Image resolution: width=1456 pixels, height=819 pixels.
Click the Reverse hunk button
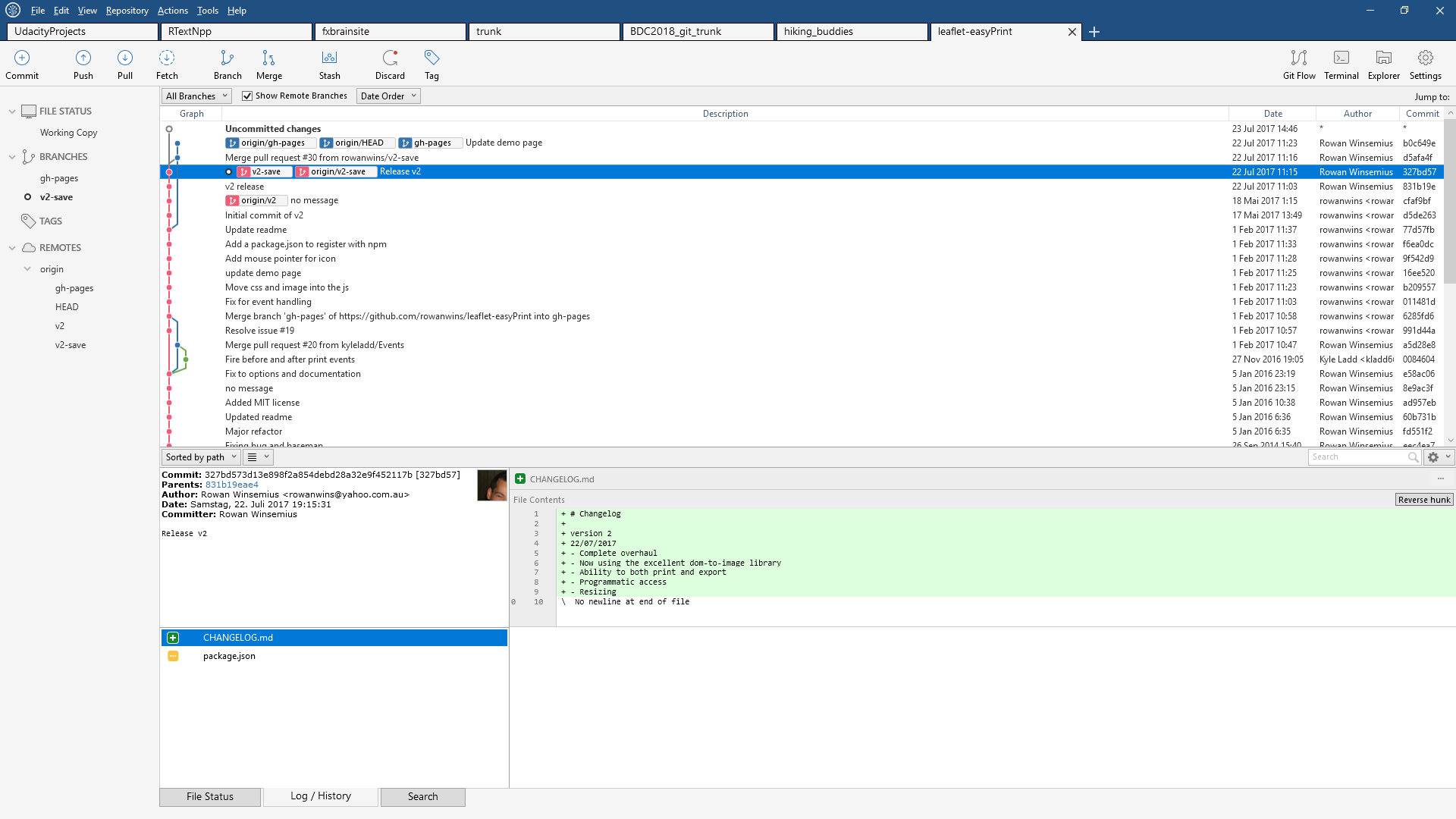(1423, 499)
